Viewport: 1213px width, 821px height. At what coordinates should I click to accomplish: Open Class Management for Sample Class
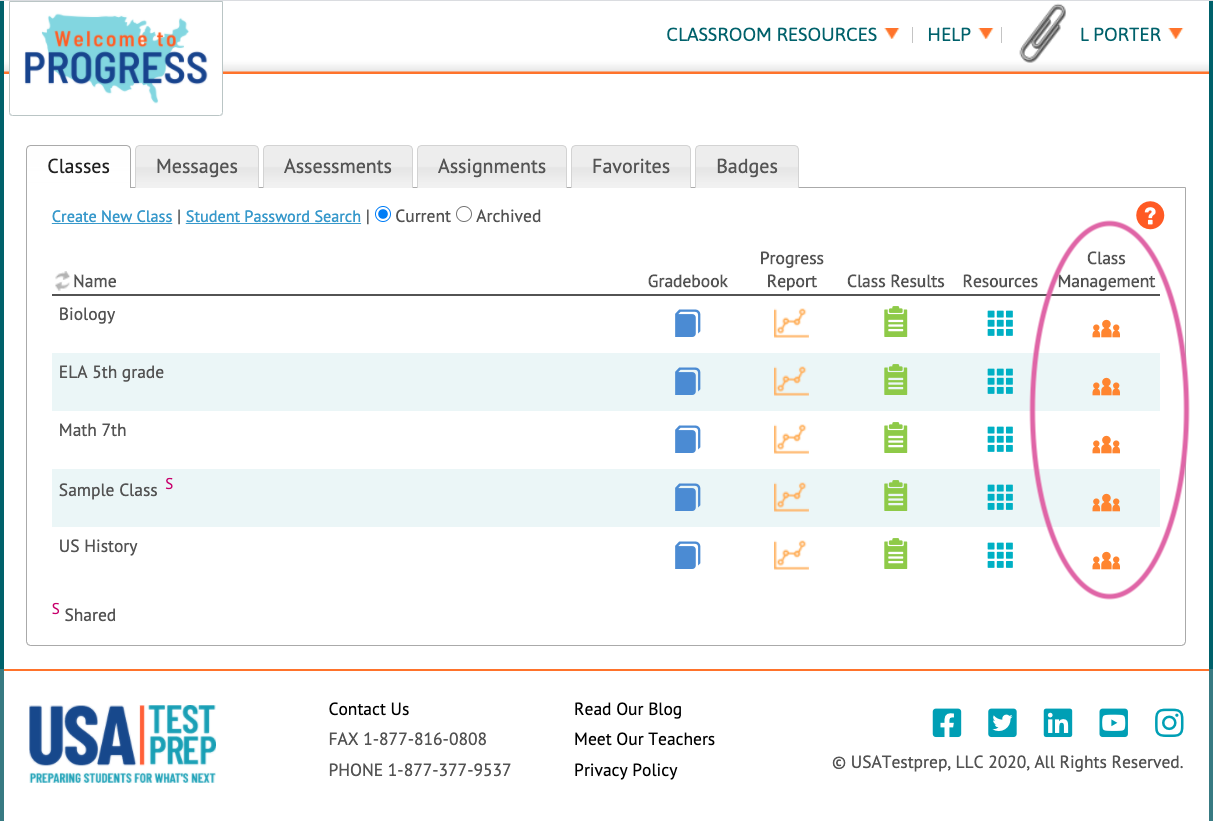(x=1106, y=503)
